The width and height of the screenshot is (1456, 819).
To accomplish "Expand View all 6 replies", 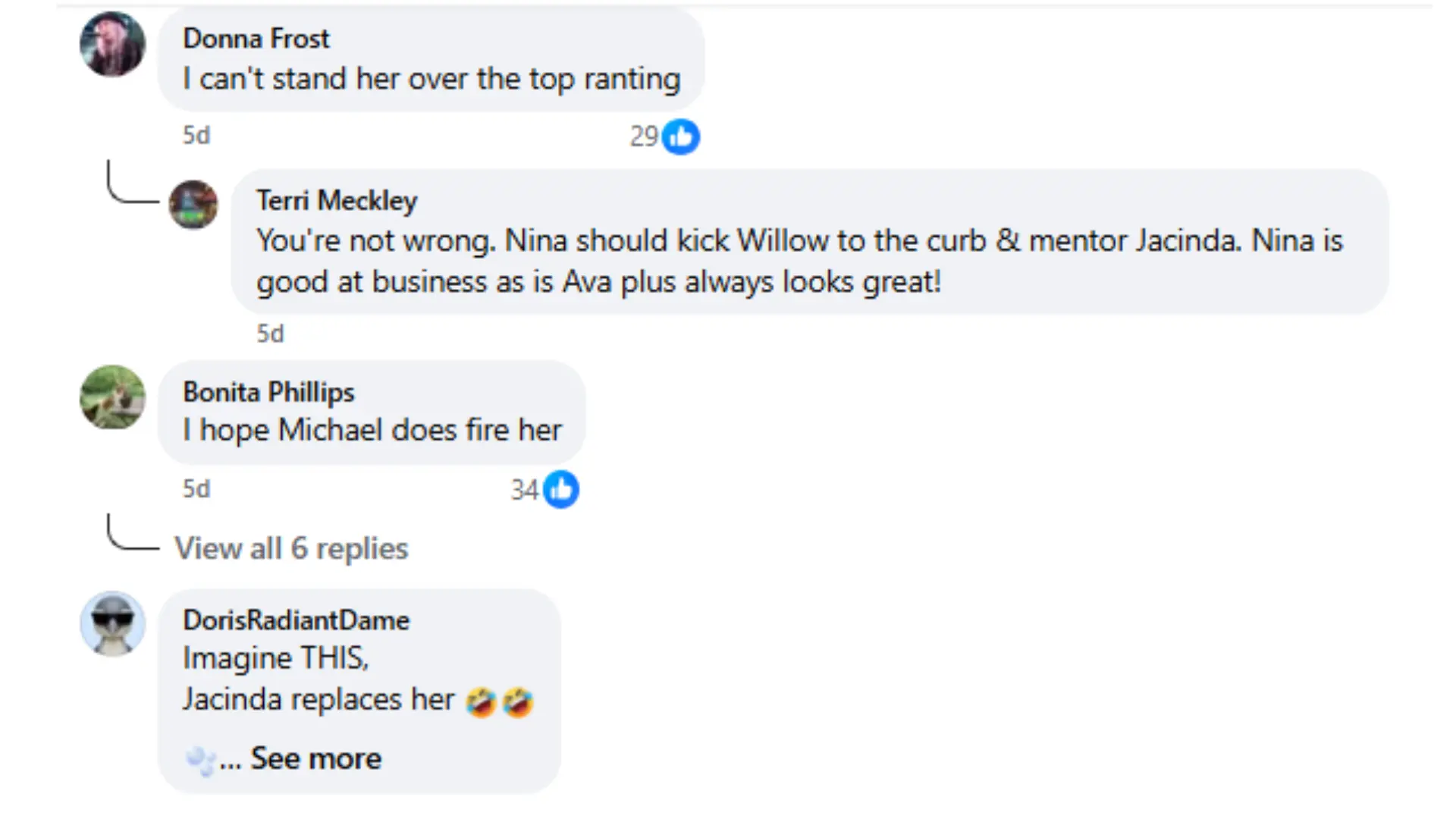I will pos(291,548).
